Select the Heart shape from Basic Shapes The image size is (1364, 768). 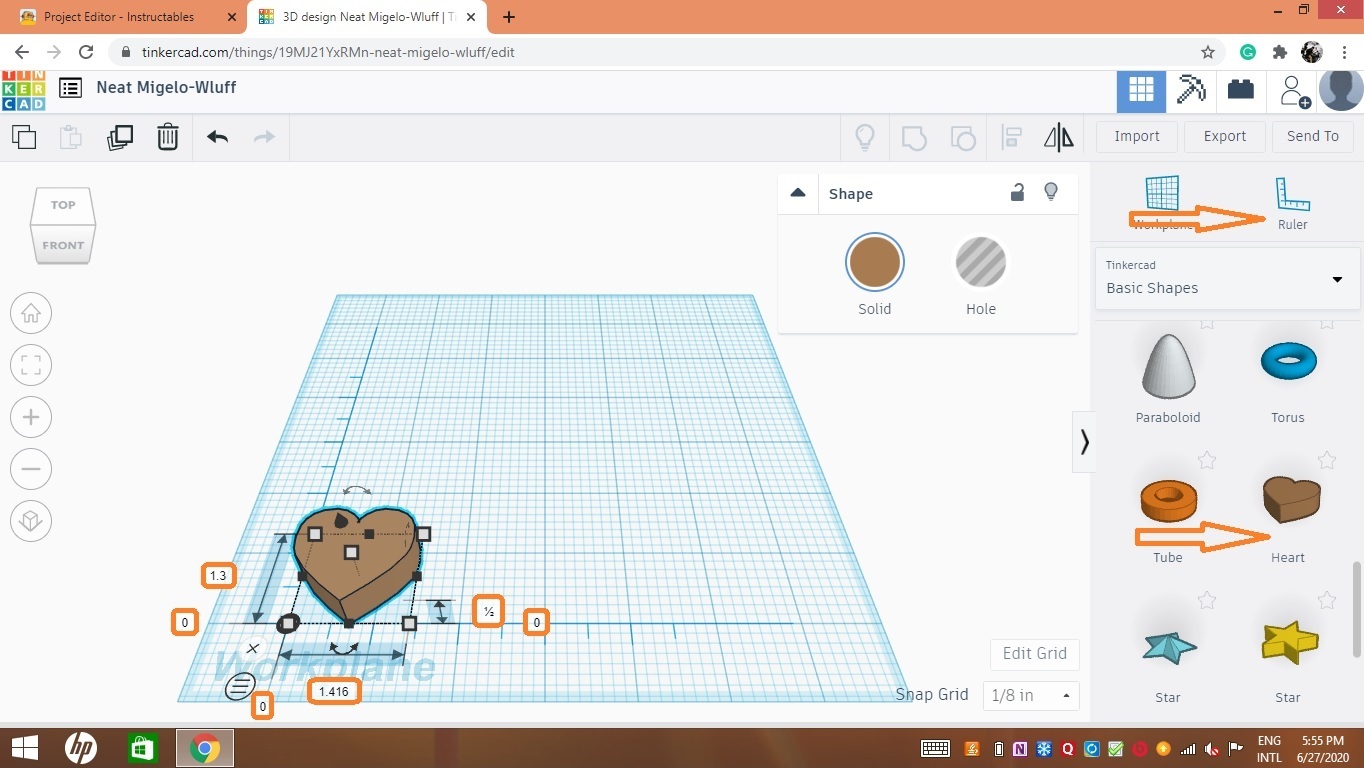coord(1288,500)
